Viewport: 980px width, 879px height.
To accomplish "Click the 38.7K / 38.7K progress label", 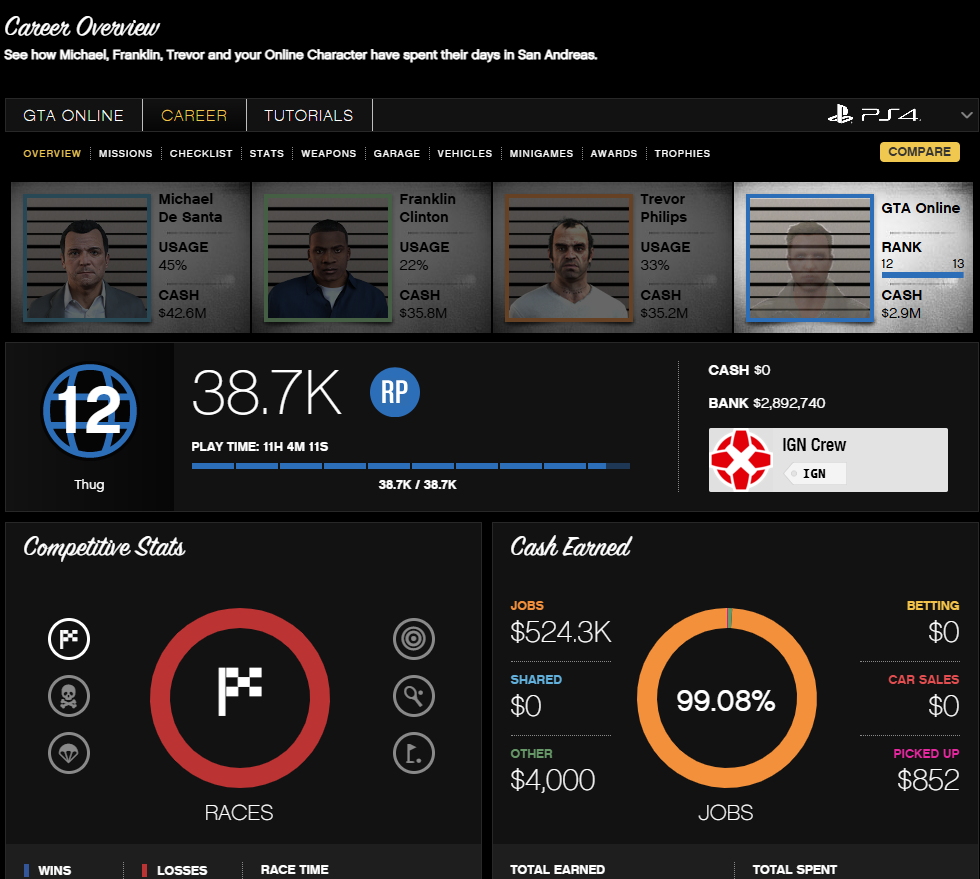I will (x=418, y=485).
